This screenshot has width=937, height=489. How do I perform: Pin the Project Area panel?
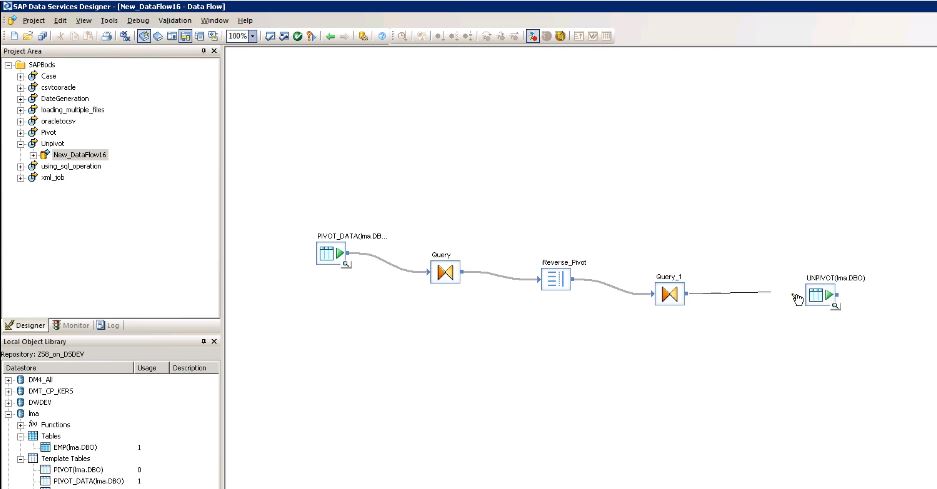(x=203, y=51)
